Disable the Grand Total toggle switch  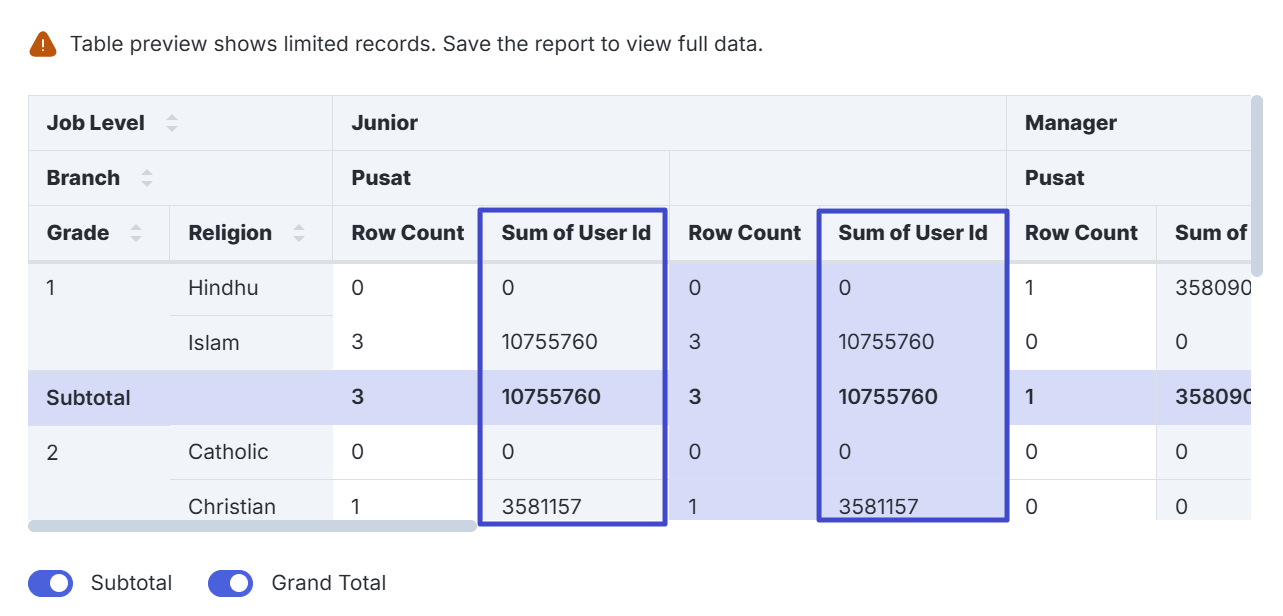[230, 583]
